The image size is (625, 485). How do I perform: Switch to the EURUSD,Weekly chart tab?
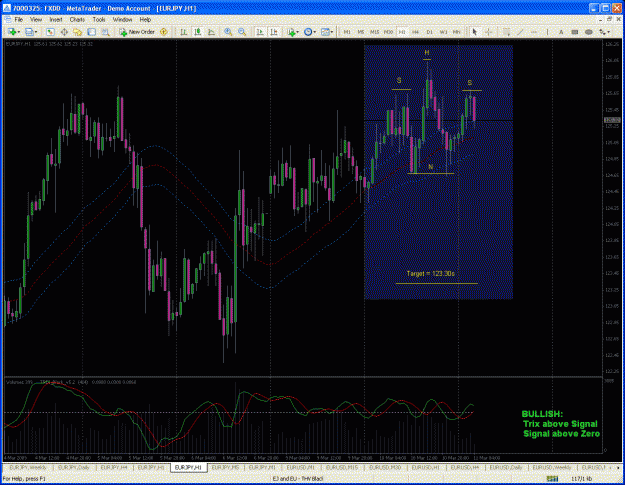click(552, 467)
